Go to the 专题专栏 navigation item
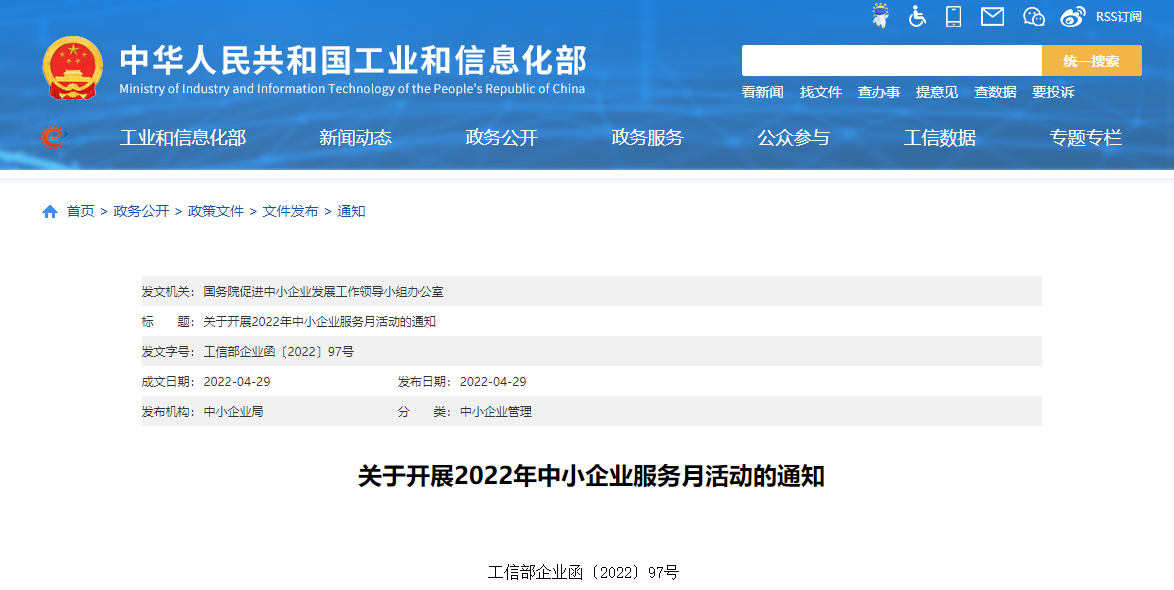 click(x=1085, y=138)
